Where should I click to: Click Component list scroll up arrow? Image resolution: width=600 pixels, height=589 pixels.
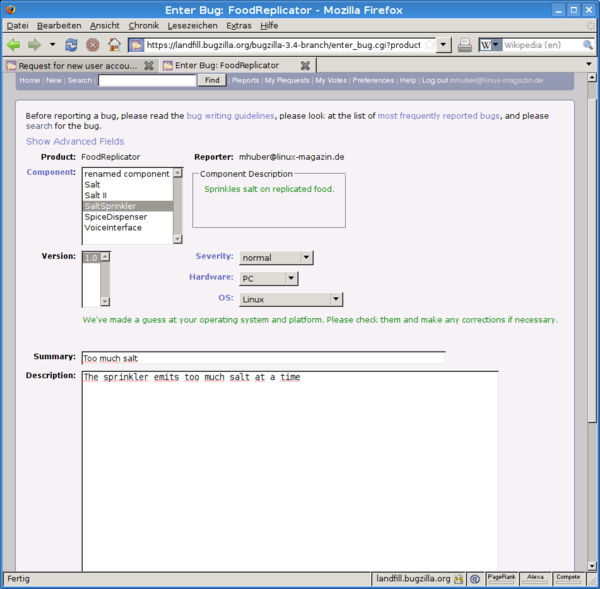coord(177,173)
